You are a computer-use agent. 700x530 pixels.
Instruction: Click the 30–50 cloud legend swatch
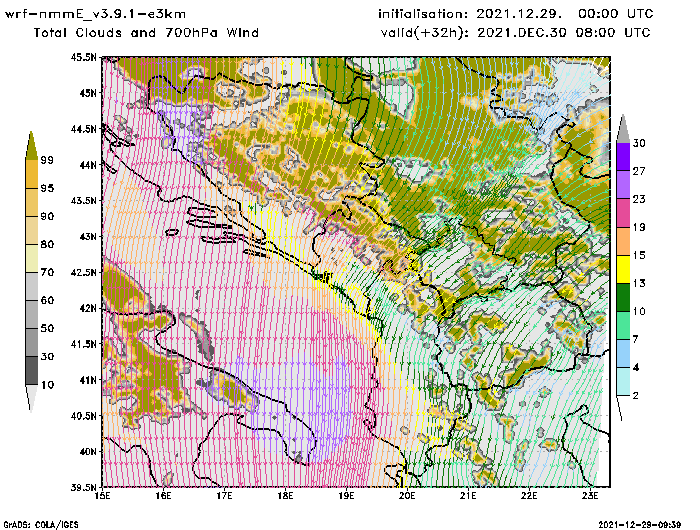pyautogui.click(x=31, y=342)
